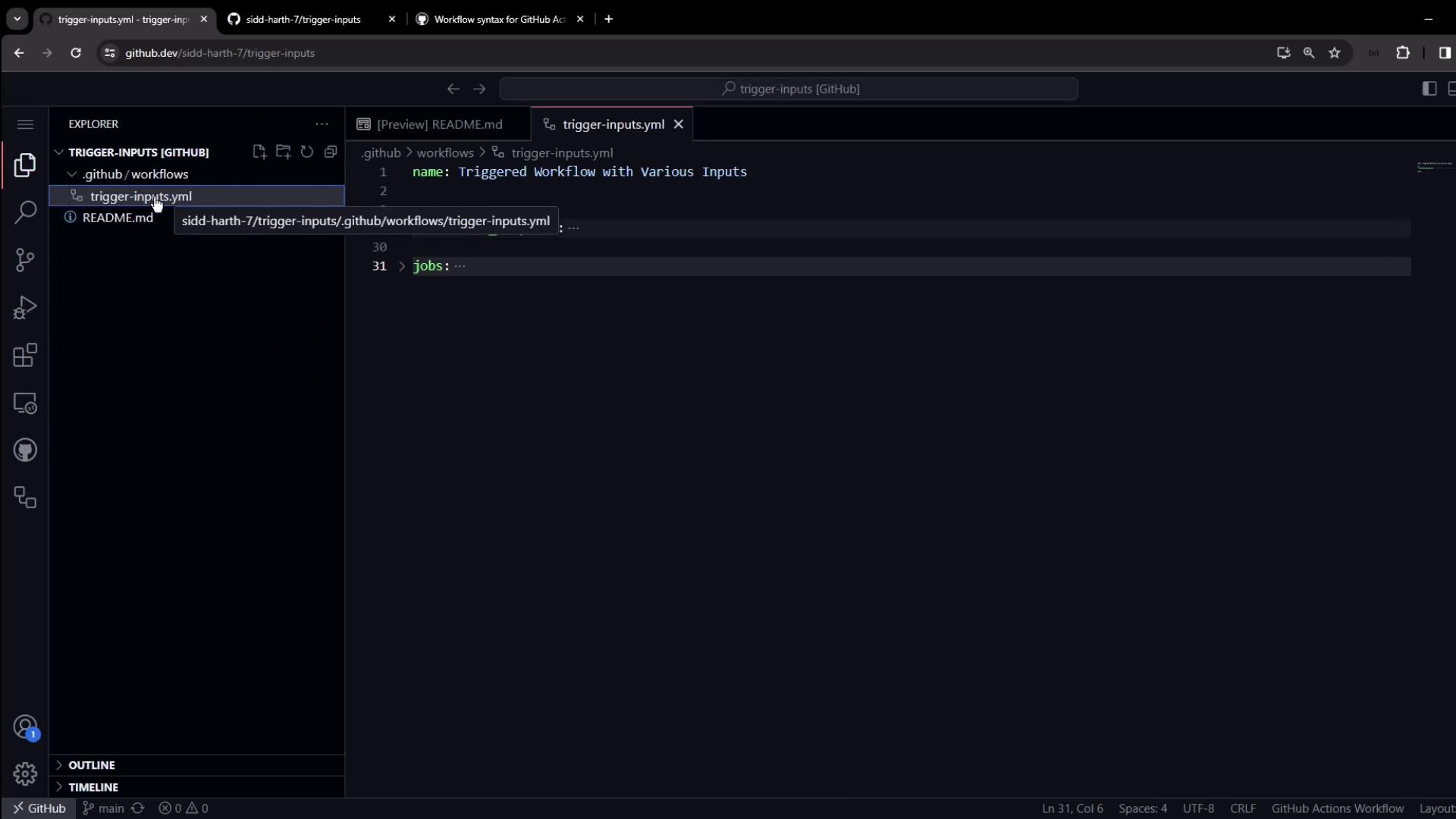Collapse all folders in explorer

331,152
